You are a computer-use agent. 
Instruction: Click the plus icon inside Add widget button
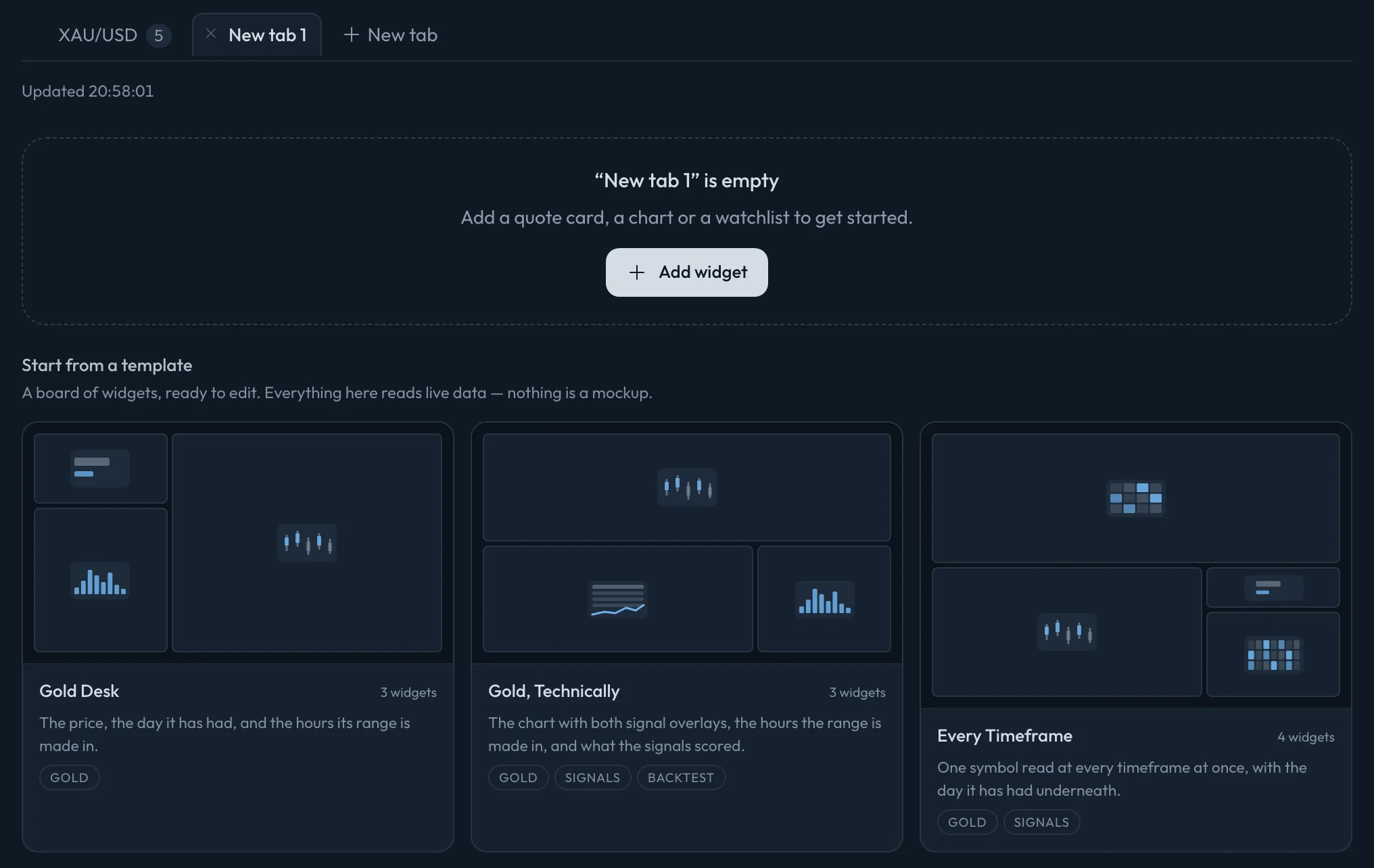(636, 272)
